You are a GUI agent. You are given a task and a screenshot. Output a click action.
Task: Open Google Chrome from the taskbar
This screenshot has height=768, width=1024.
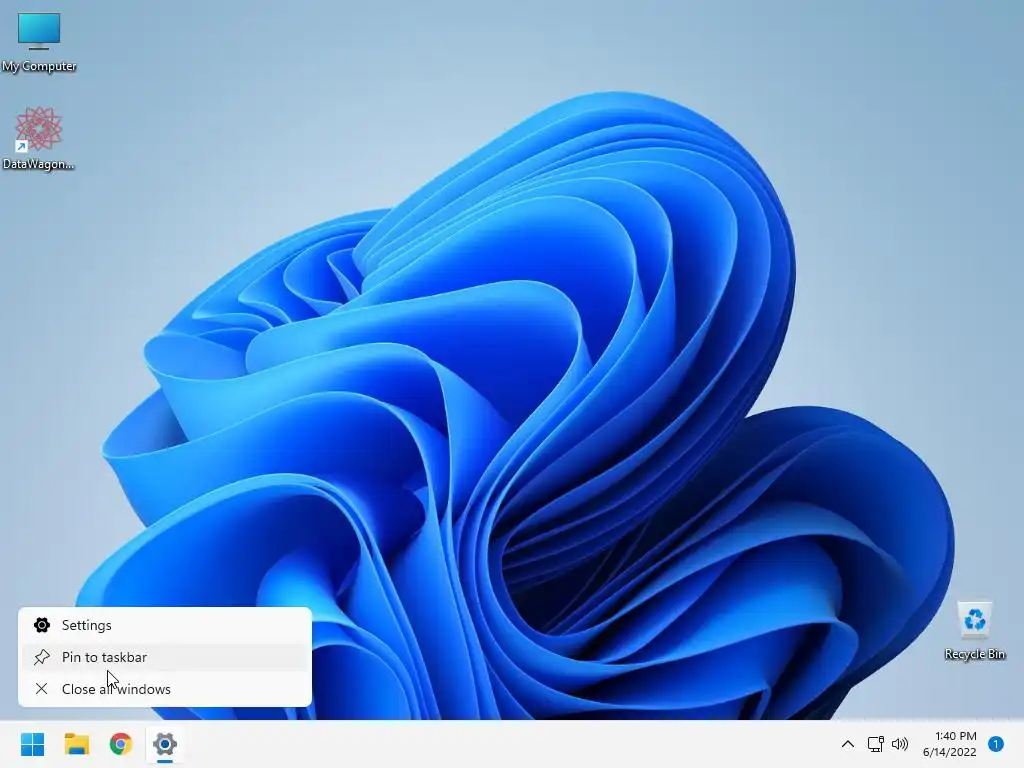tap(121, 744)
